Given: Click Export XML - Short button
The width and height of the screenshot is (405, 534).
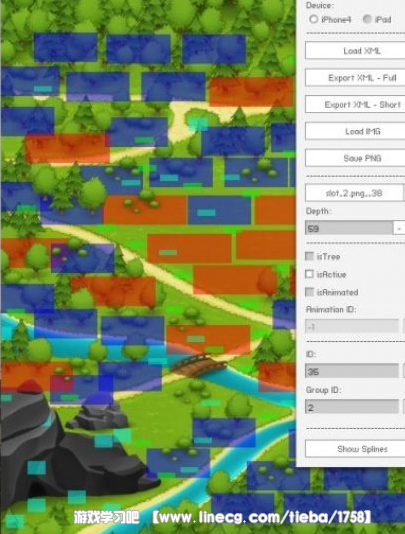Looking at the screenshot, I should tap(355, 104).
